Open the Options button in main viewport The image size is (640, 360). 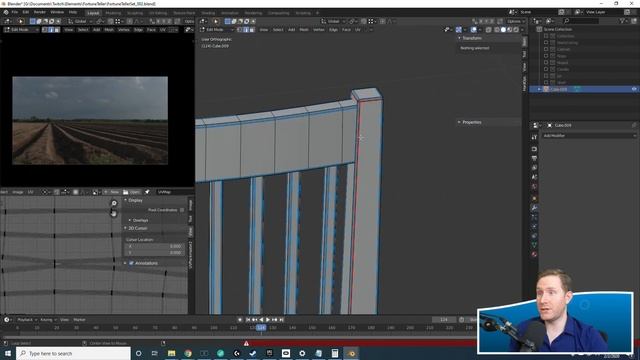pos(515,21)
